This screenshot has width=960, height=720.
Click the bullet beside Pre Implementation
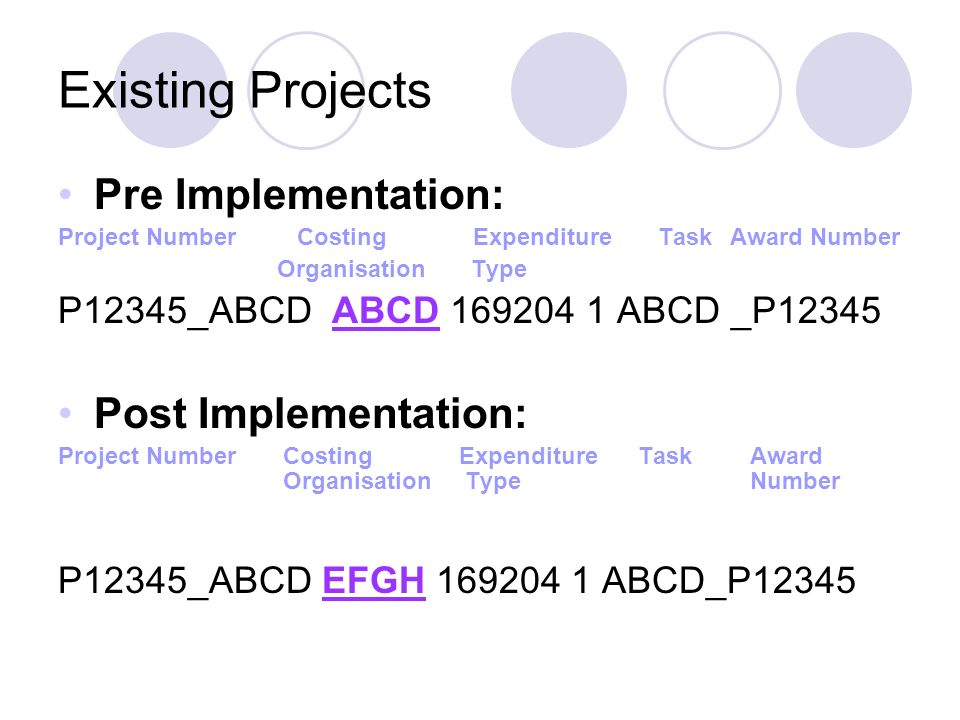click(x=66, y=195)
